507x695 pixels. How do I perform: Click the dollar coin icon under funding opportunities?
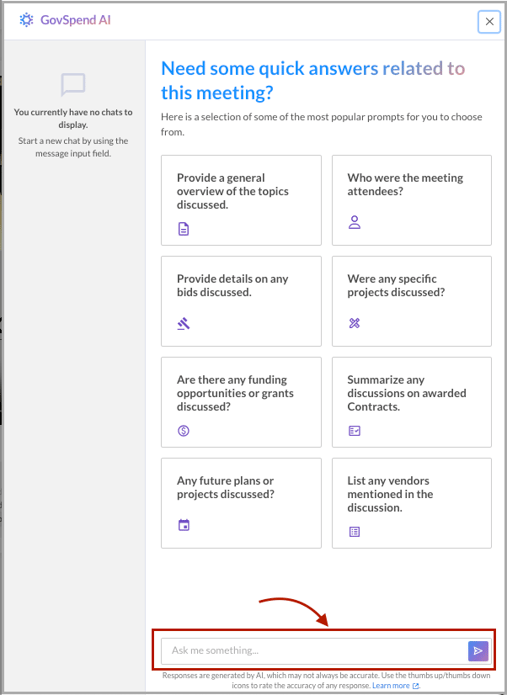[x=183, y=430]
